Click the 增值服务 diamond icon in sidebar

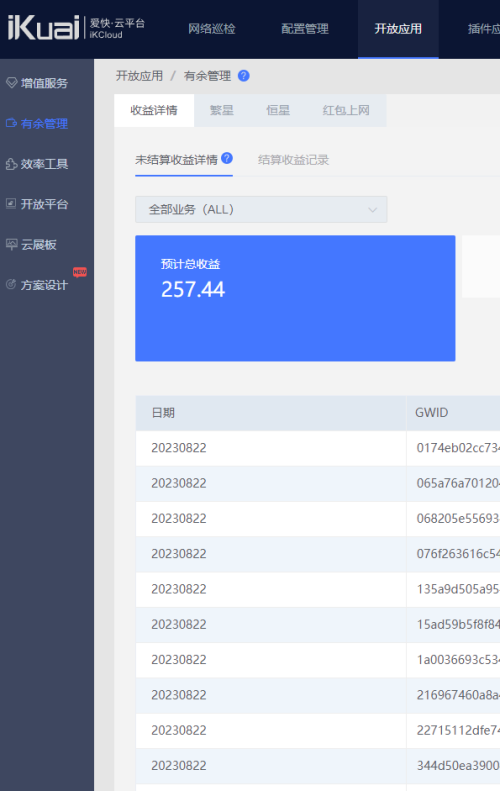[x=11, y=83]
